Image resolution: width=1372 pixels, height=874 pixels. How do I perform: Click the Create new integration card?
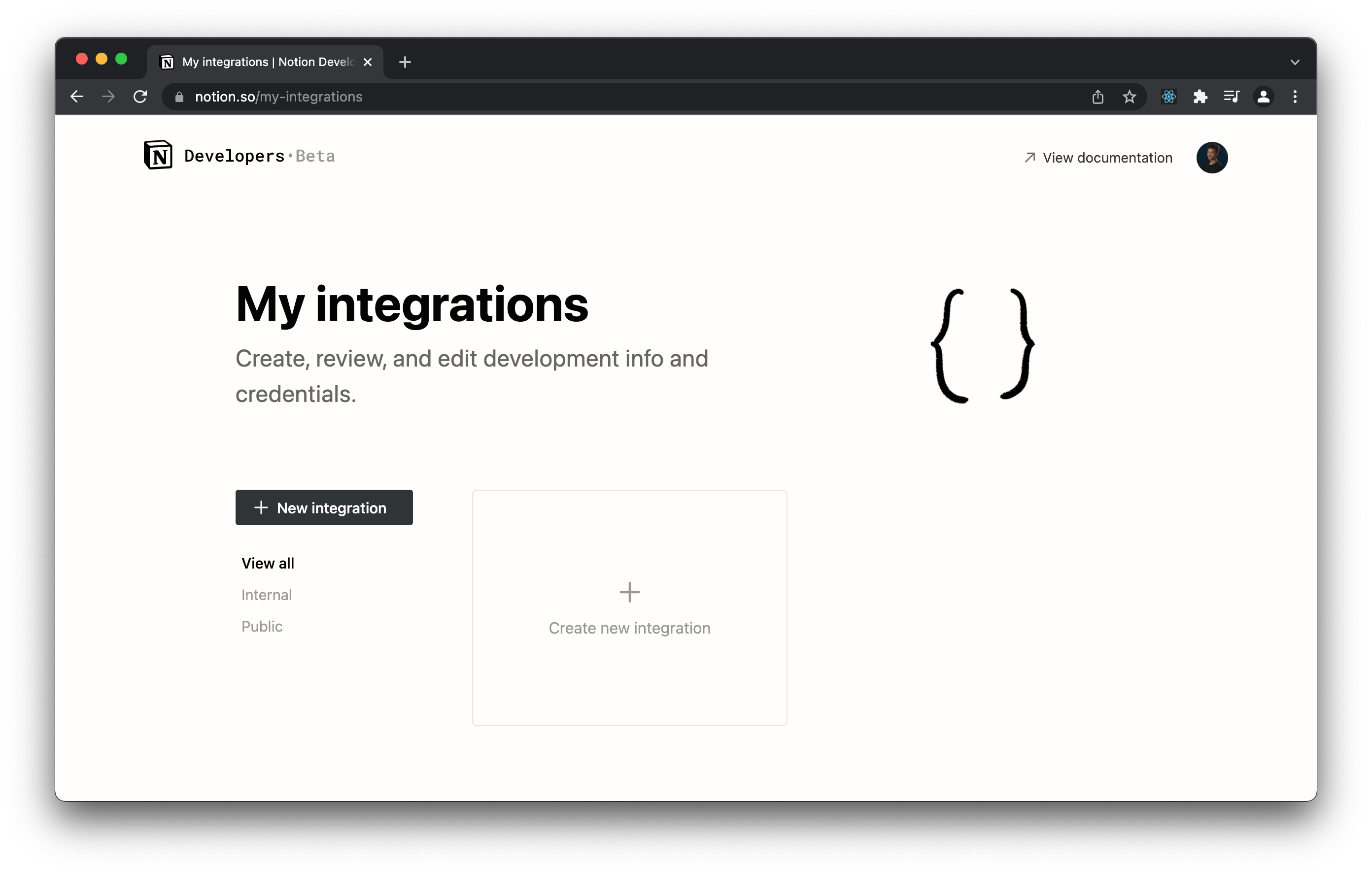tap(629, 607)
